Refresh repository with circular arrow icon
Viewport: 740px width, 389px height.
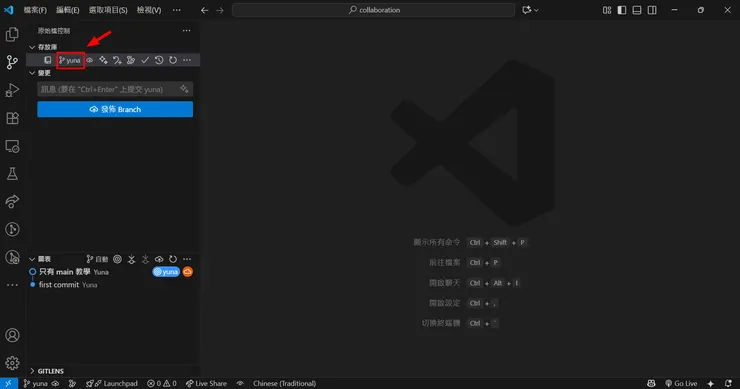coord(173,60)
